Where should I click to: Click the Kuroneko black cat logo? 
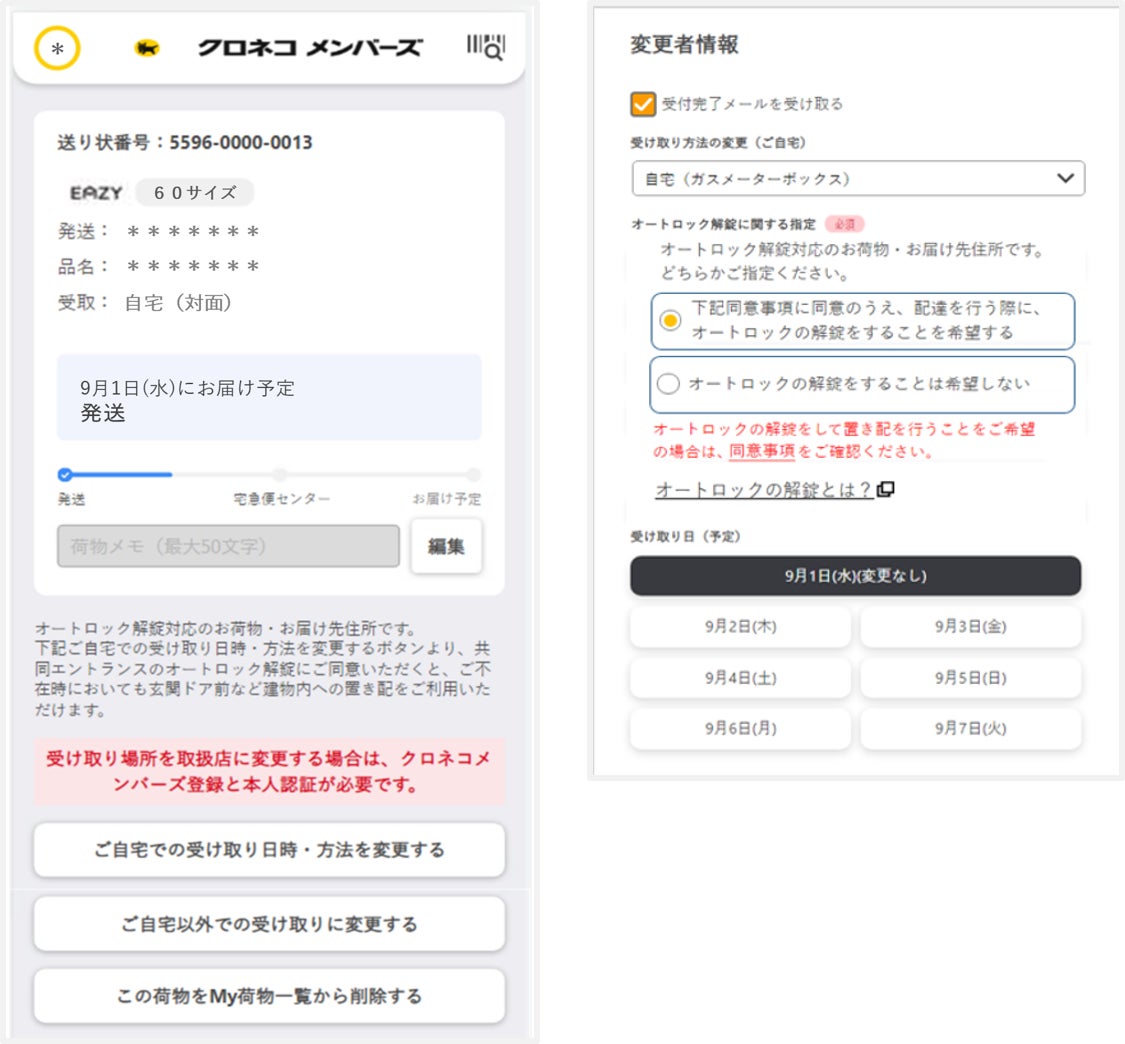click(148, 48)
